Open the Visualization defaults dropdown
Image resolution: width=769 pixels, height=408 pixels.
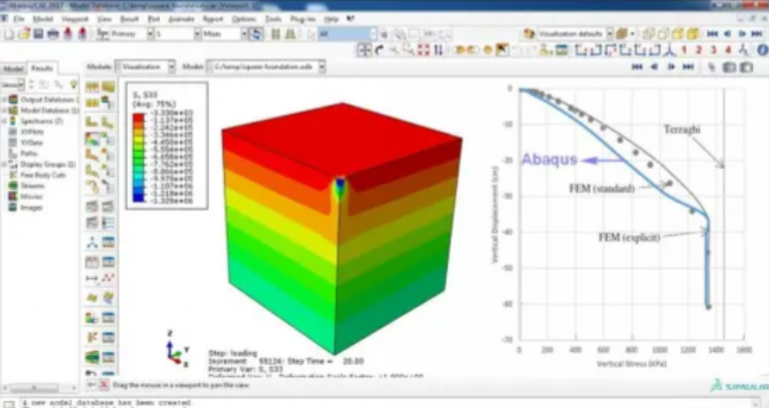(610, 34)
